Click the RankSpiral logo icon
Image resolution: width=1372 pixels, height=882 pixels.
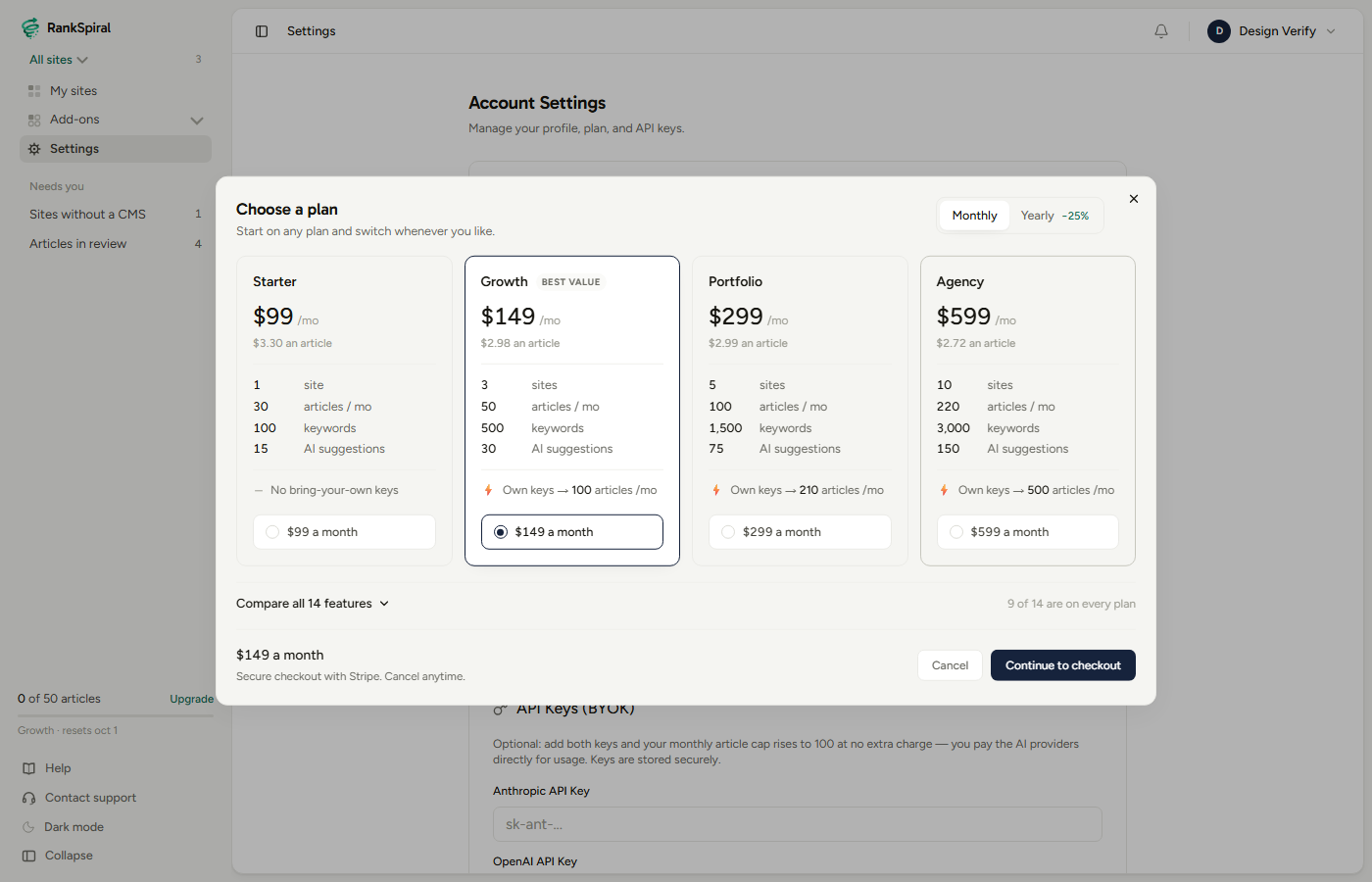30,28
